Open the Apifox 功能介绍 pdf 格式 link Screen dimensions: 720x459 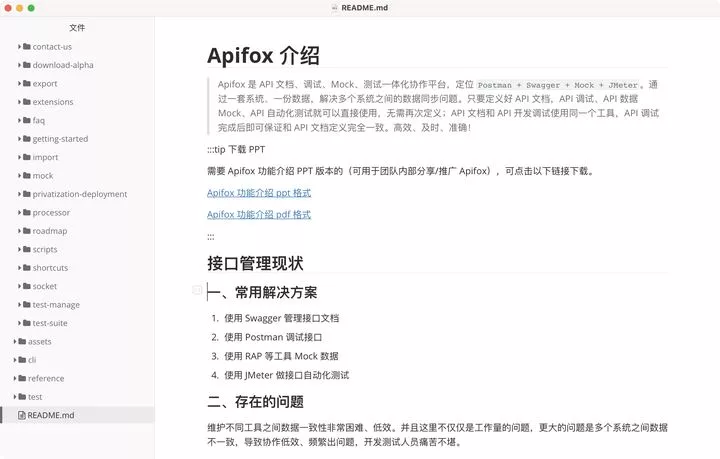(x=259, y=215)
